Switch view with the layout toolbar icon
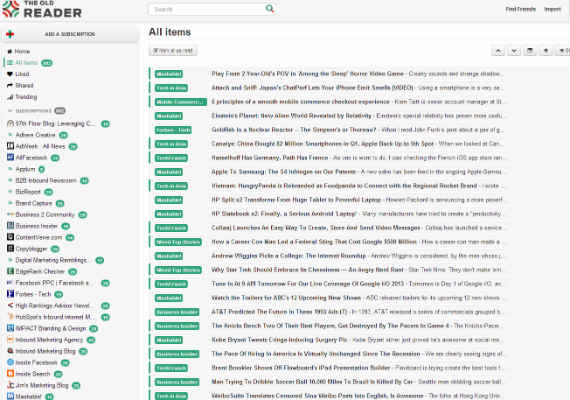The image size is (570, 400). coord(530,51)
